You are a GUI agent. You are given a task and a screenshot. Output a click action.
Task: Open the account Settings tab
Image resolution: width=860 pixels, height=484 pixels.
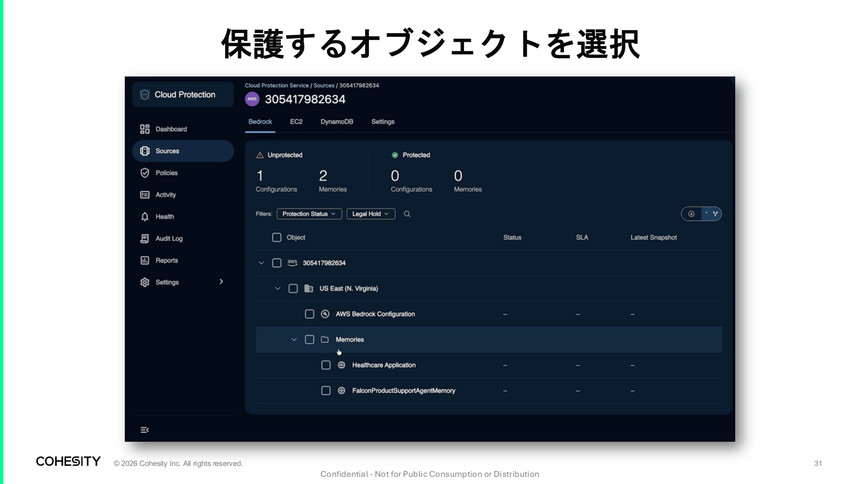click(x=383, y=122)
